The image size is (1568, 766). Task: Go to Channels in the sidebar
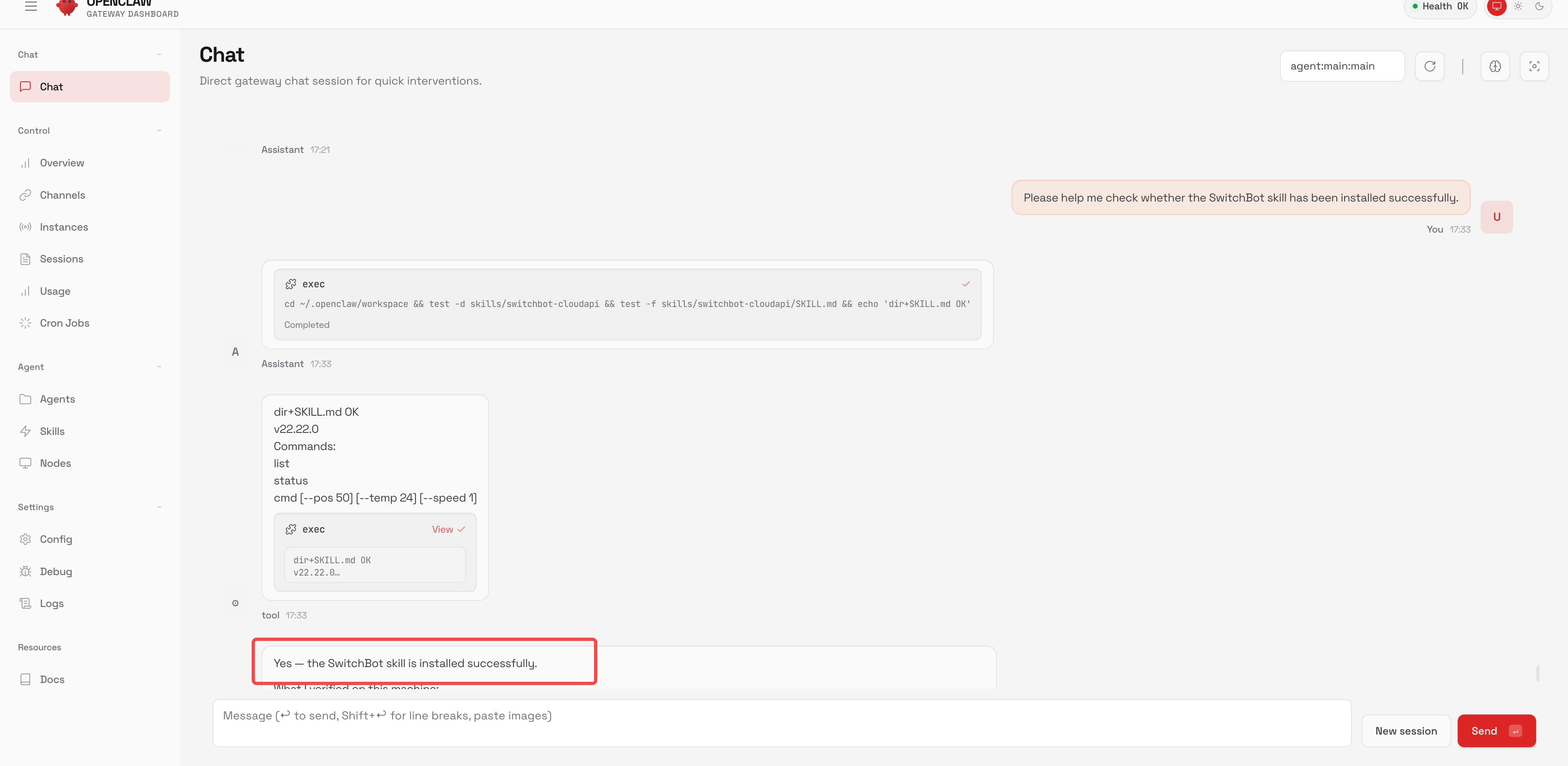coord(89,195)
